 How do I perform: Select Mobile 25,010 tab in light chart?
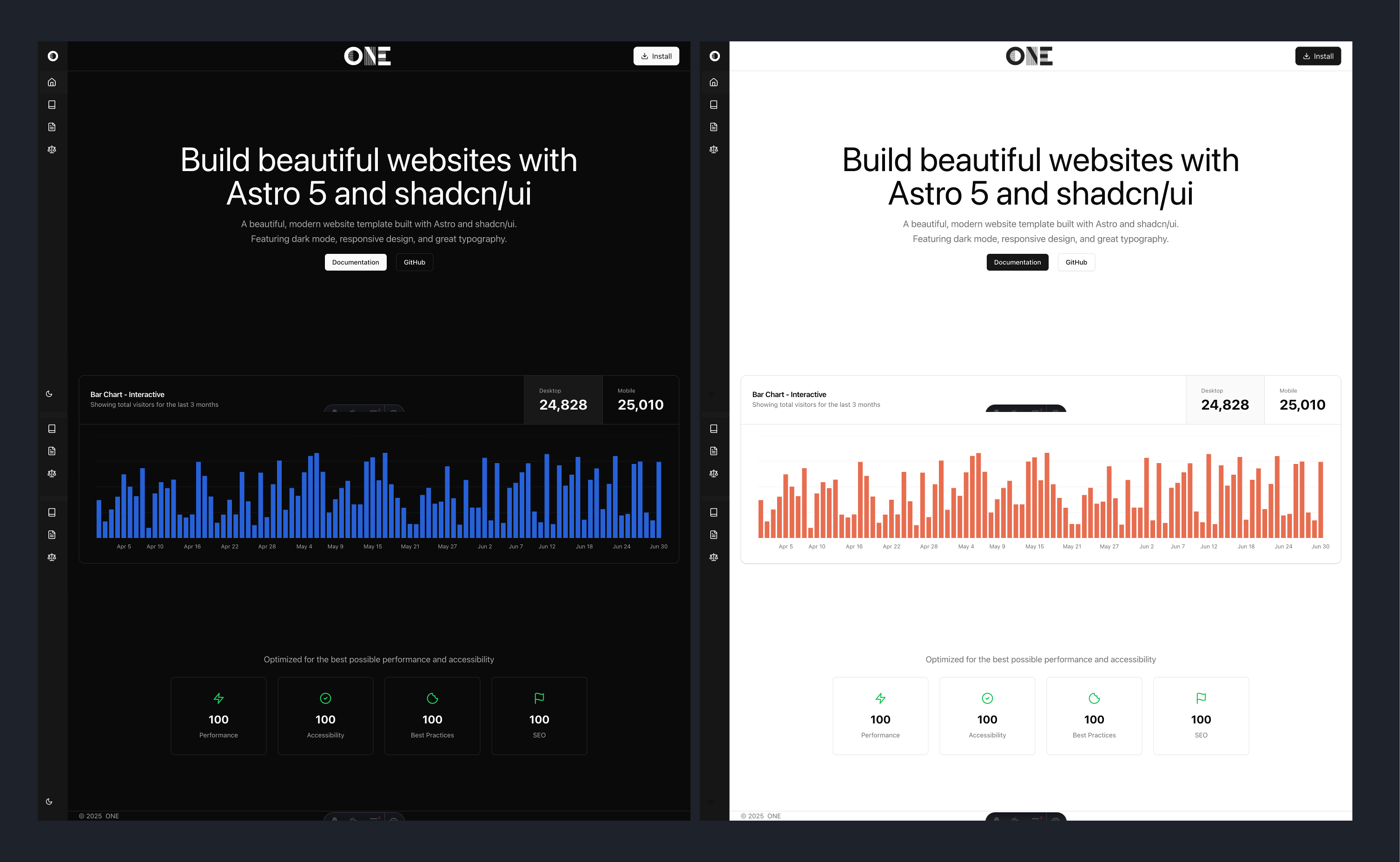(1302, 400)
